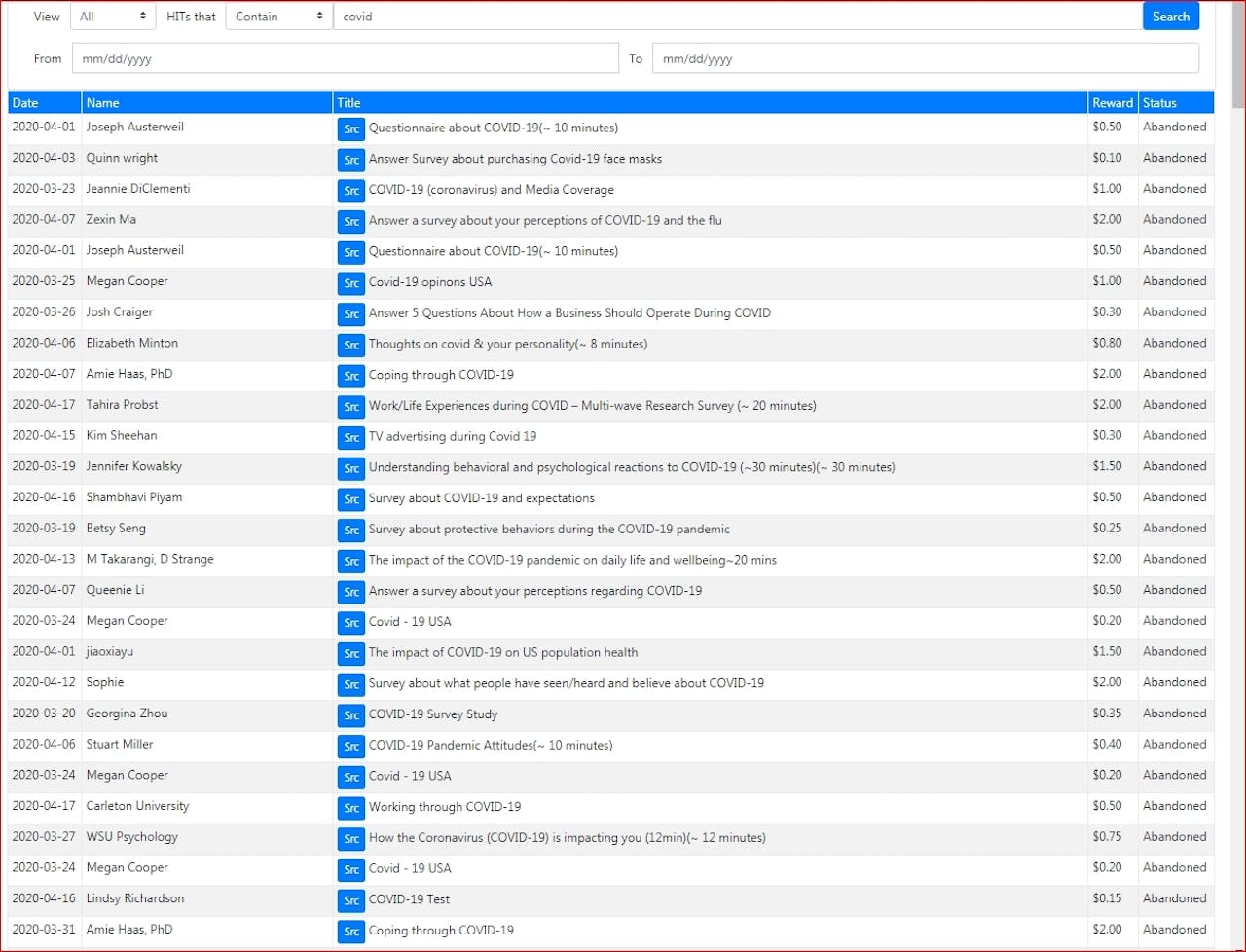
Task: Click the Status column header
Action: [x=1159, y=103]
